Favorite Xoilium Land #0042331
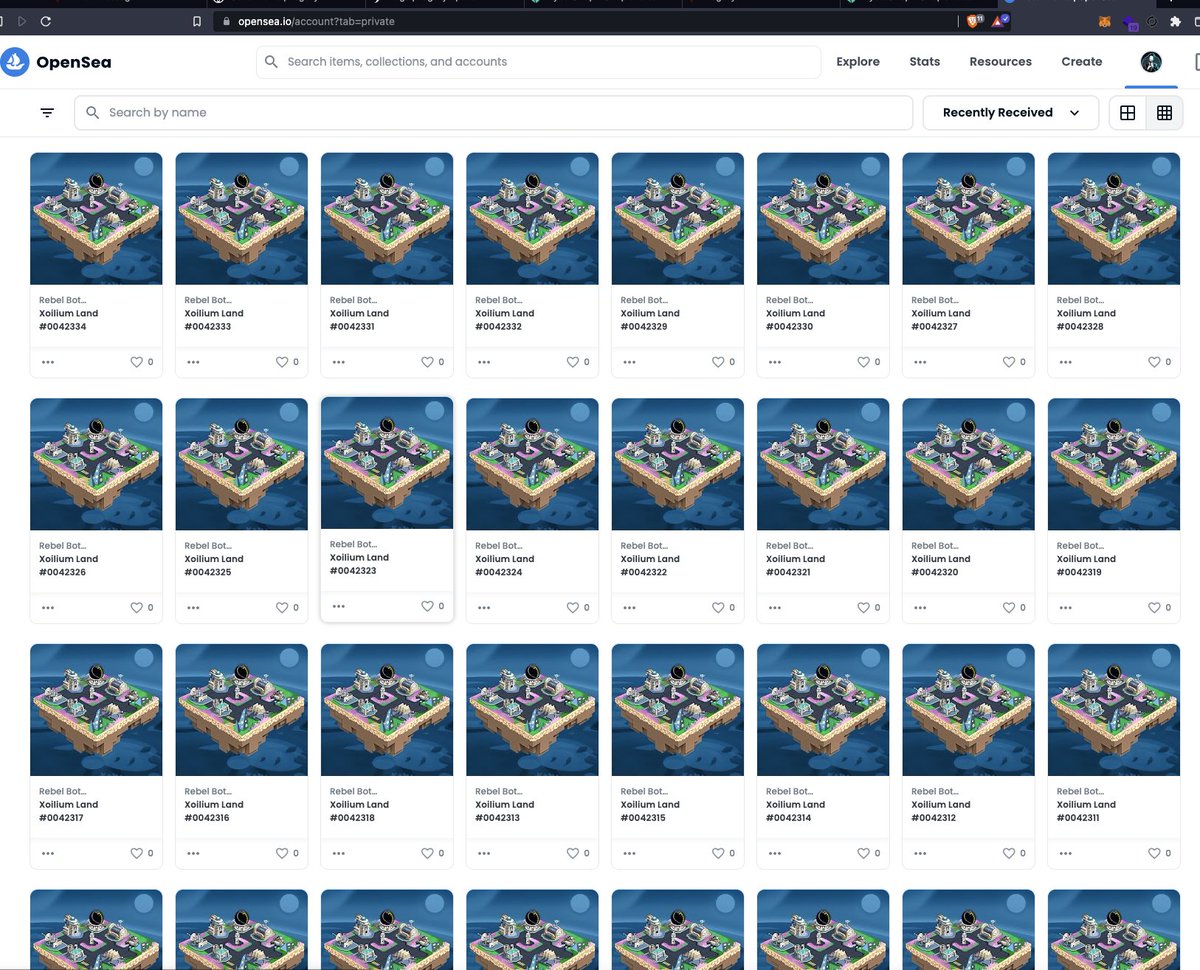 [x=428, y=362]
